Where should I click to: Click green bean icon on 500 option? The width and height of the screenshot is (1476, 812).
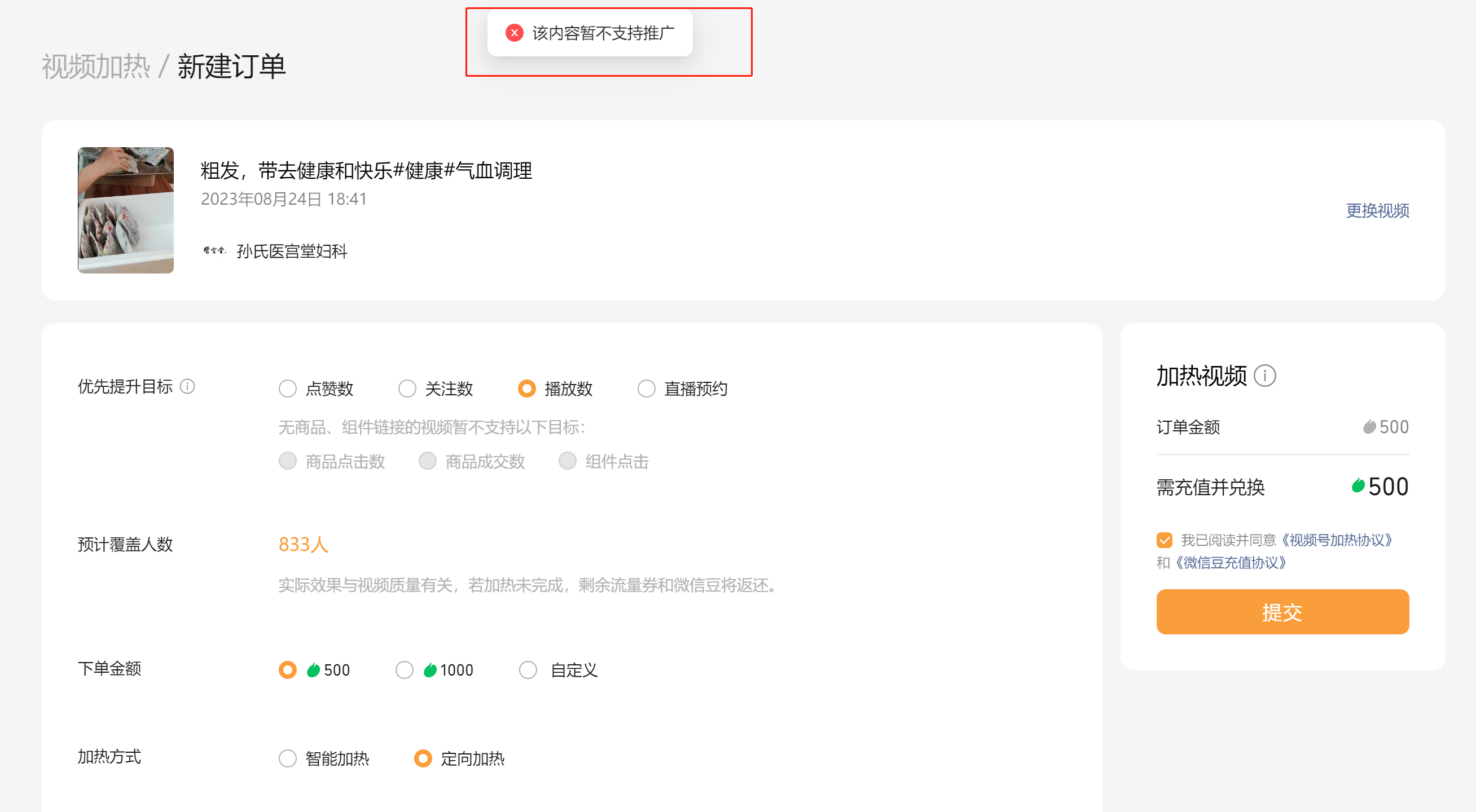coord(313,670)
